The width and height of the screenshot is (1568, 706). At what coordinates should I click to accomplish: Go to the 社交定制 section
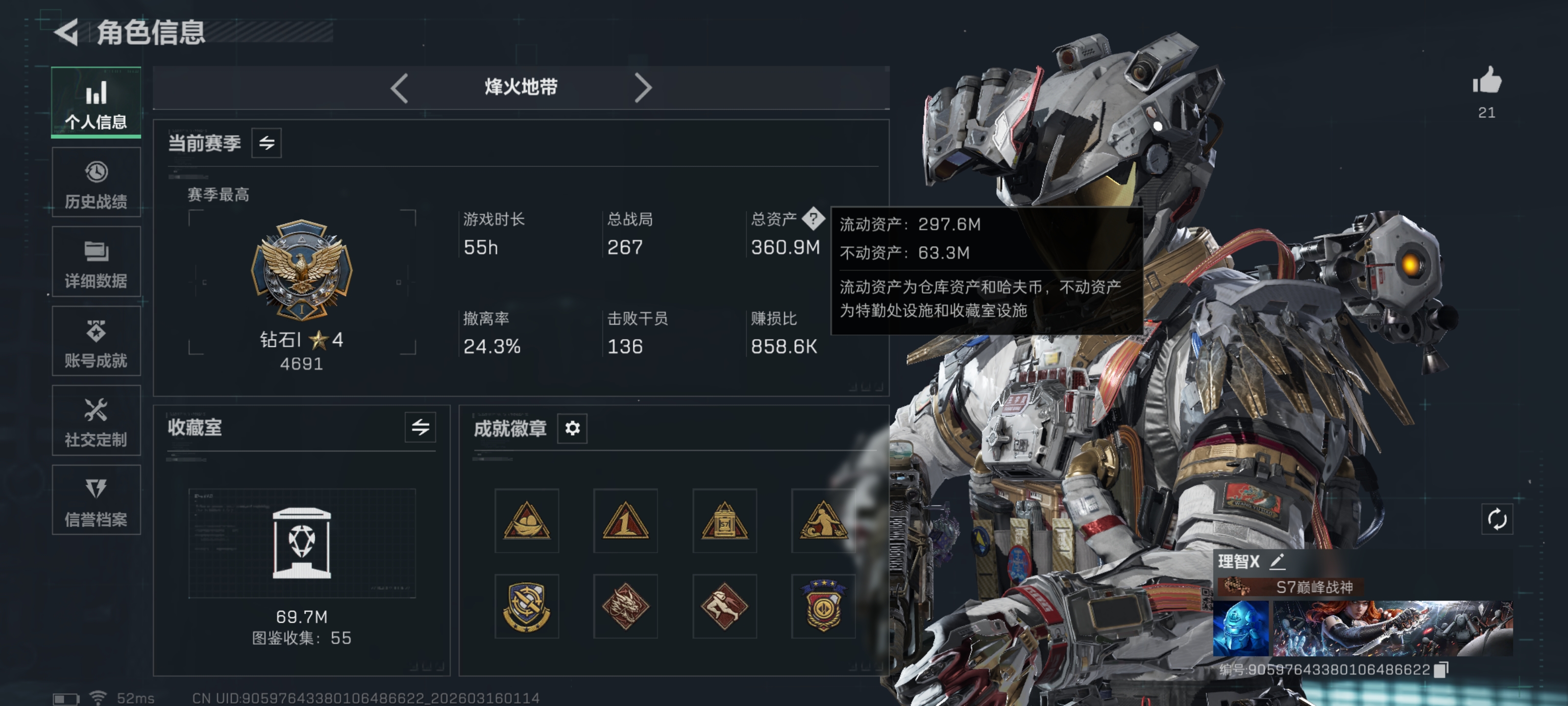[96, 420]
